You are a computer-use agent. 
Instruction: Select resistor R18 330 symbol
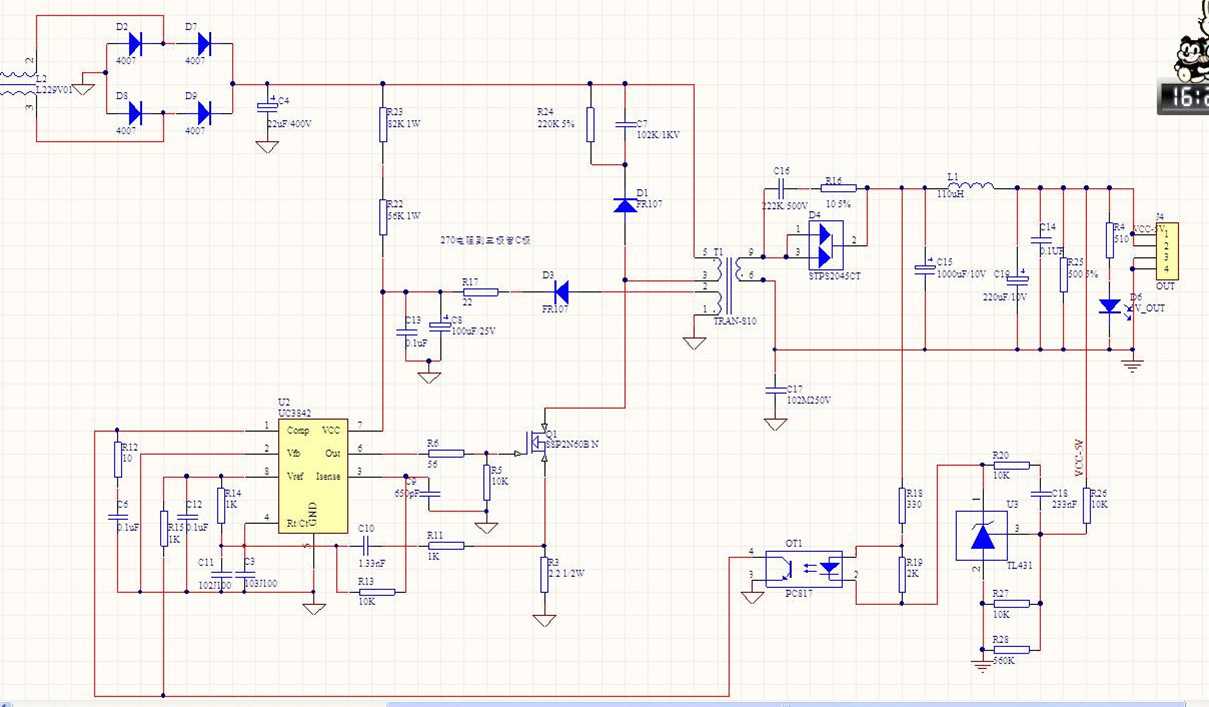pos(902,505)
